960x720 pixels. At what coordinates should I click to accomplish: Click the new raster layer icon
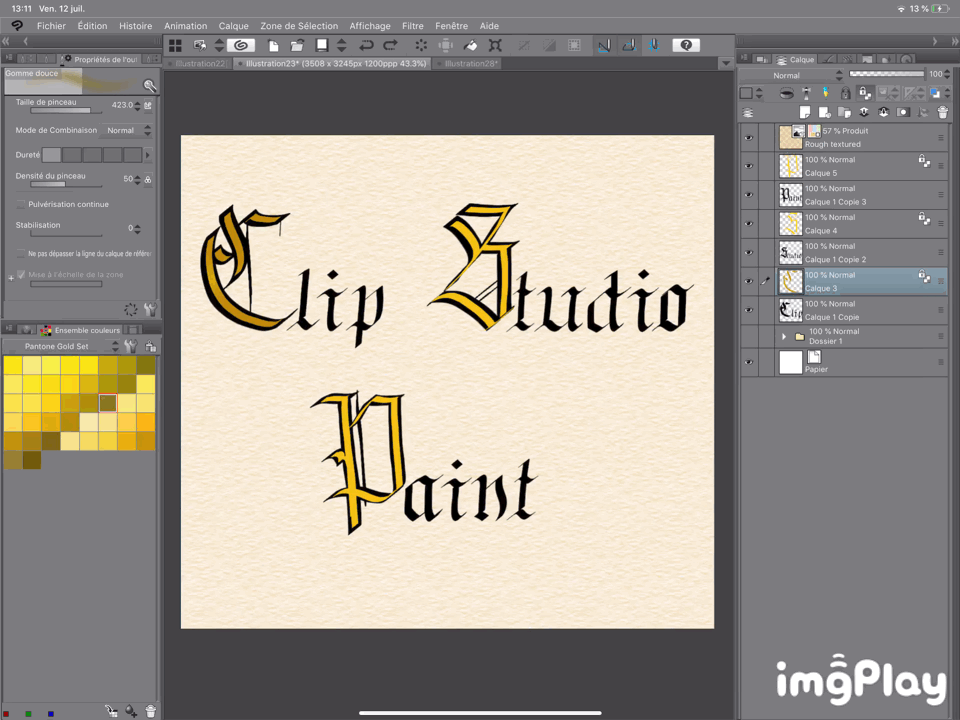pos(805,112)
